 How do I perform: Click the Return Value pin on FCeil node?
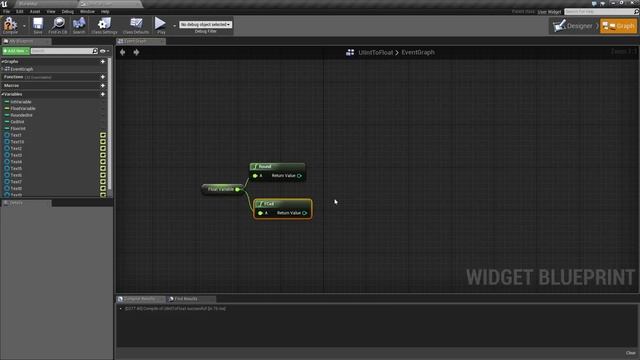pyautogui.click(x=304, y=213)
